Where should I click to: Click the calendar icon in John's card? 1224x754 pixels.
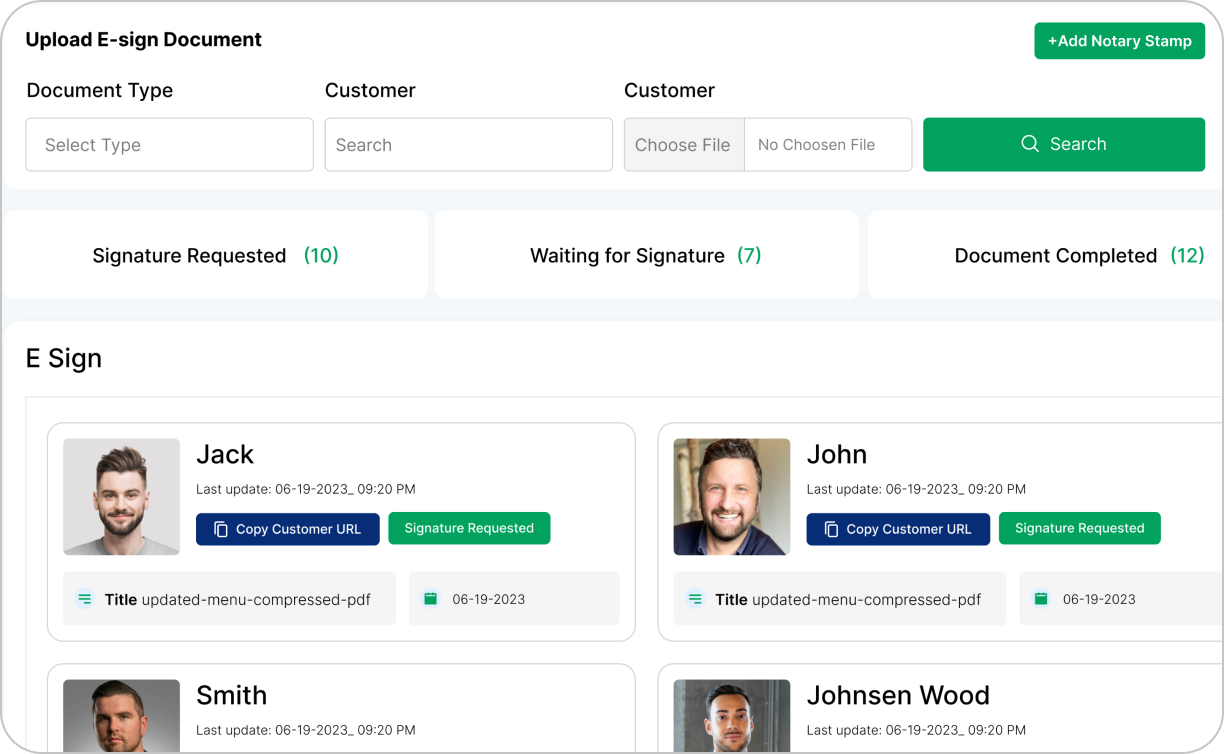(1041, 599)
